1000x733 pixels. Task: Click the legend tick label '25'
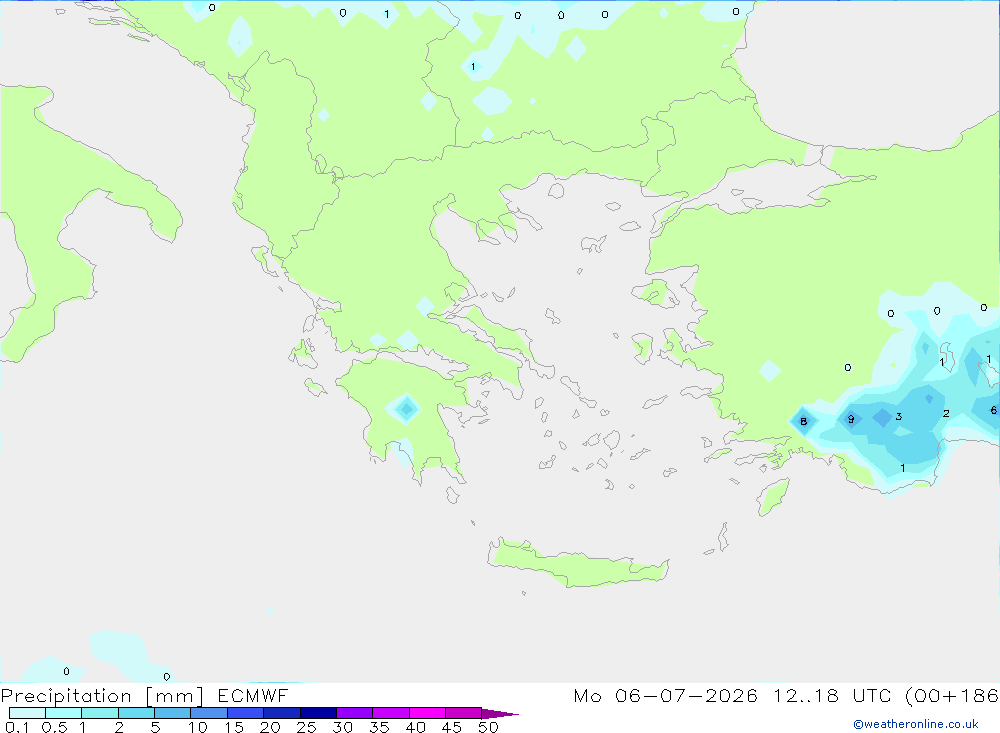pos(307,727)
